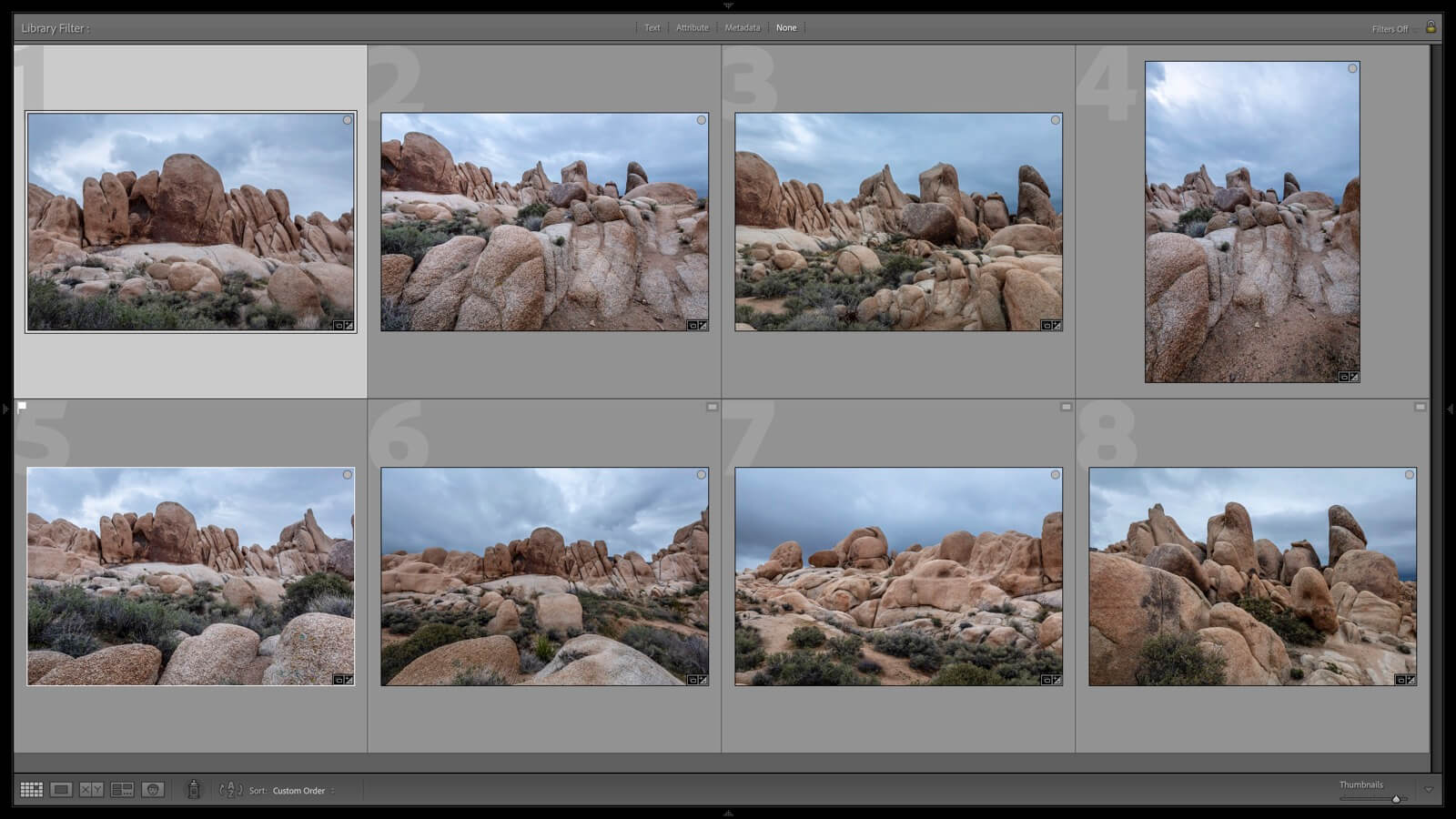Open Compare view (X|Y)
1456x819 pixels.
(x=91, y=790)
